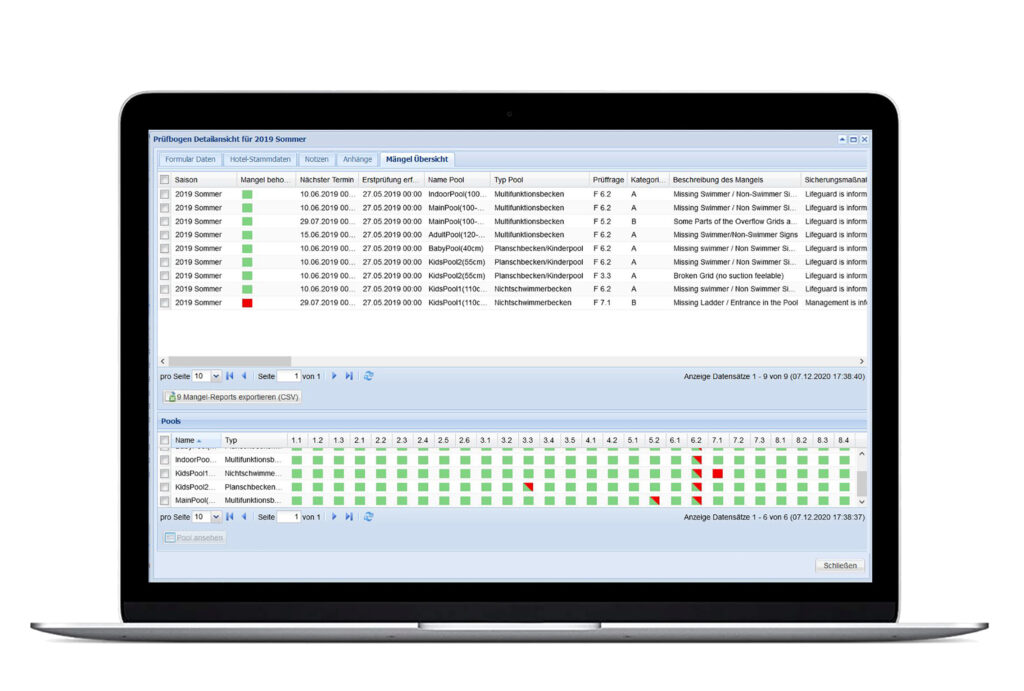Switch to the Formular Daten tab
This screenshot has width=1024, height=691.
click(x=190, y=159)
